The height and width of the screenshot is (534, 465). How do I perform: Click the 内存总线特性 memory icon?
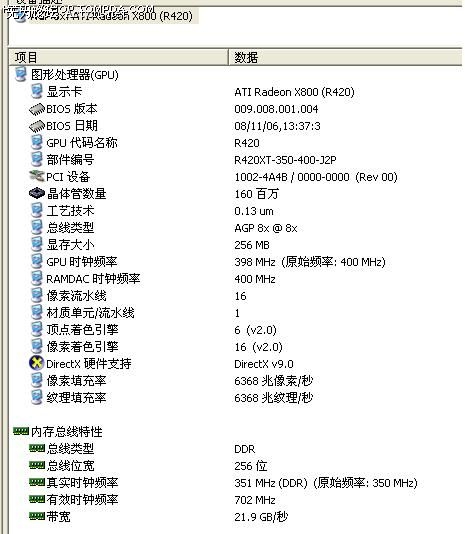point(21,431)
